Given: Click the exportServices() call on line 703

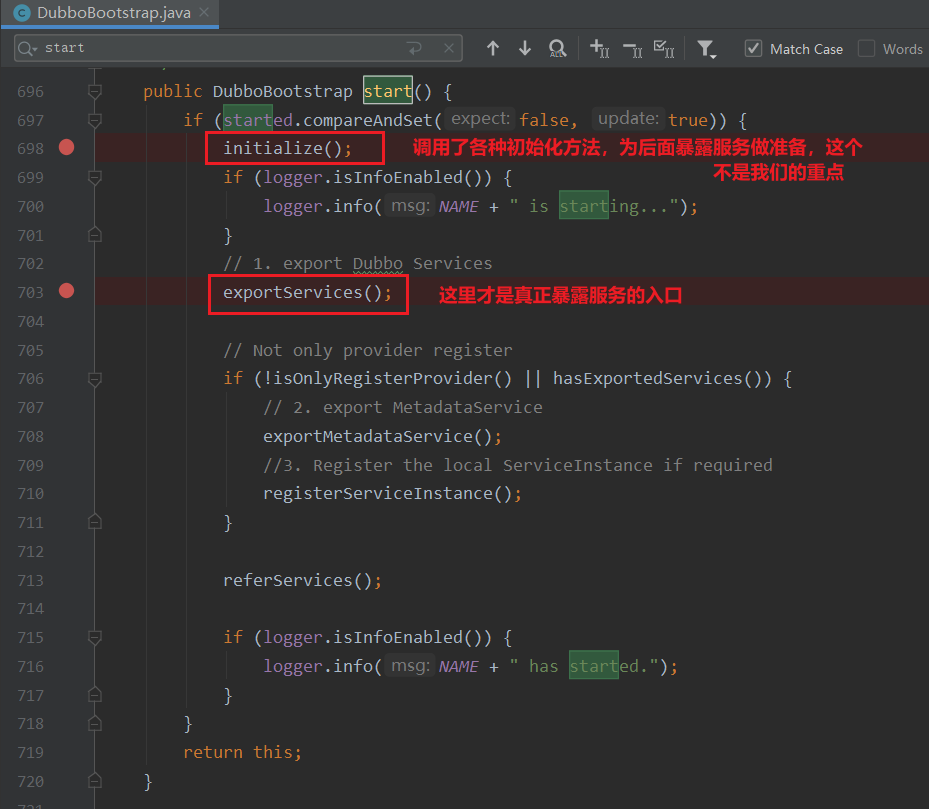Looking at the screenshot, I should pyautogui.click(x=307, y=292).
